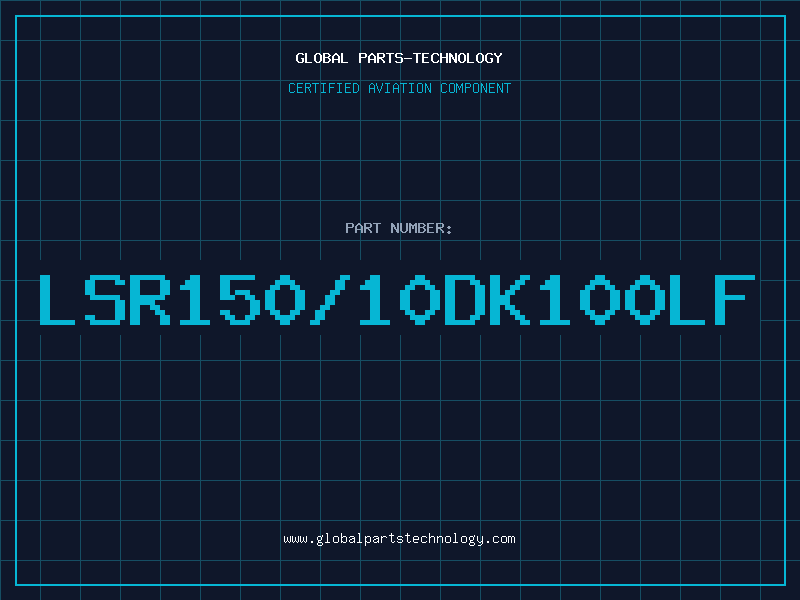This screenshot has height=600, width=800.
Task: Click the word TECHNOLOGY in the heading
Action: tap(458, 58)
